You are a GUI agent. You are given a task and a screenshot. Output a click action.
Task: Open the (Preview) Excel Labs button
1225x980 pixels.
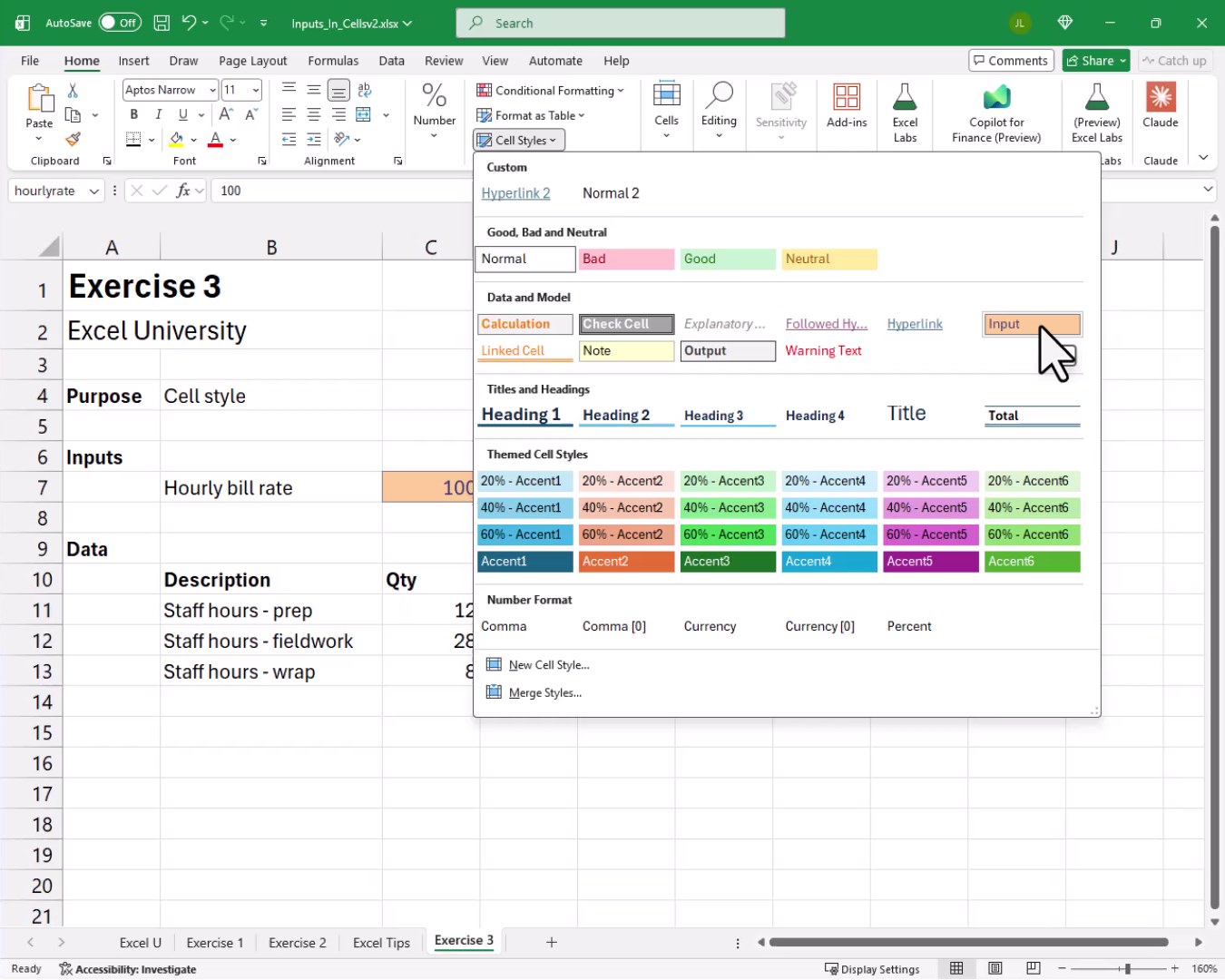tap(1097, 113)
